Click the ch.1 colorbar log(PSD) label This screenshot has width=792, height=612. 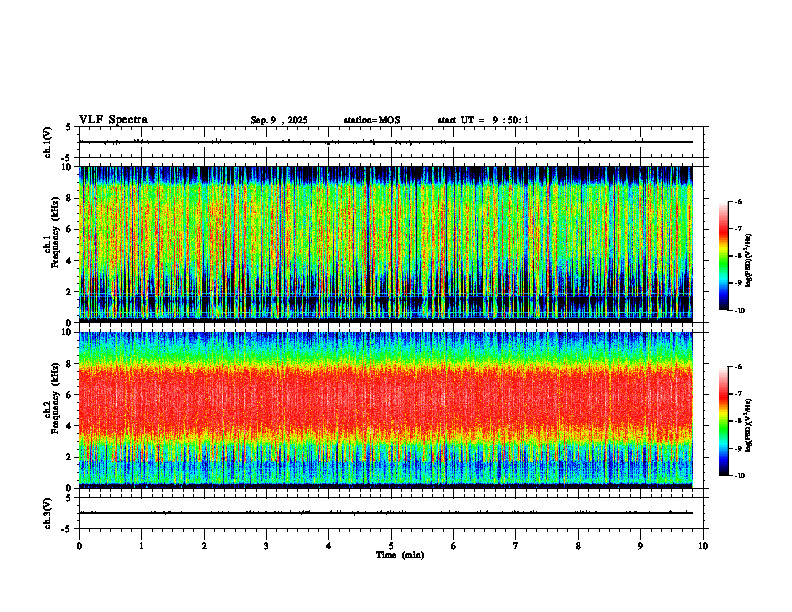749,261
